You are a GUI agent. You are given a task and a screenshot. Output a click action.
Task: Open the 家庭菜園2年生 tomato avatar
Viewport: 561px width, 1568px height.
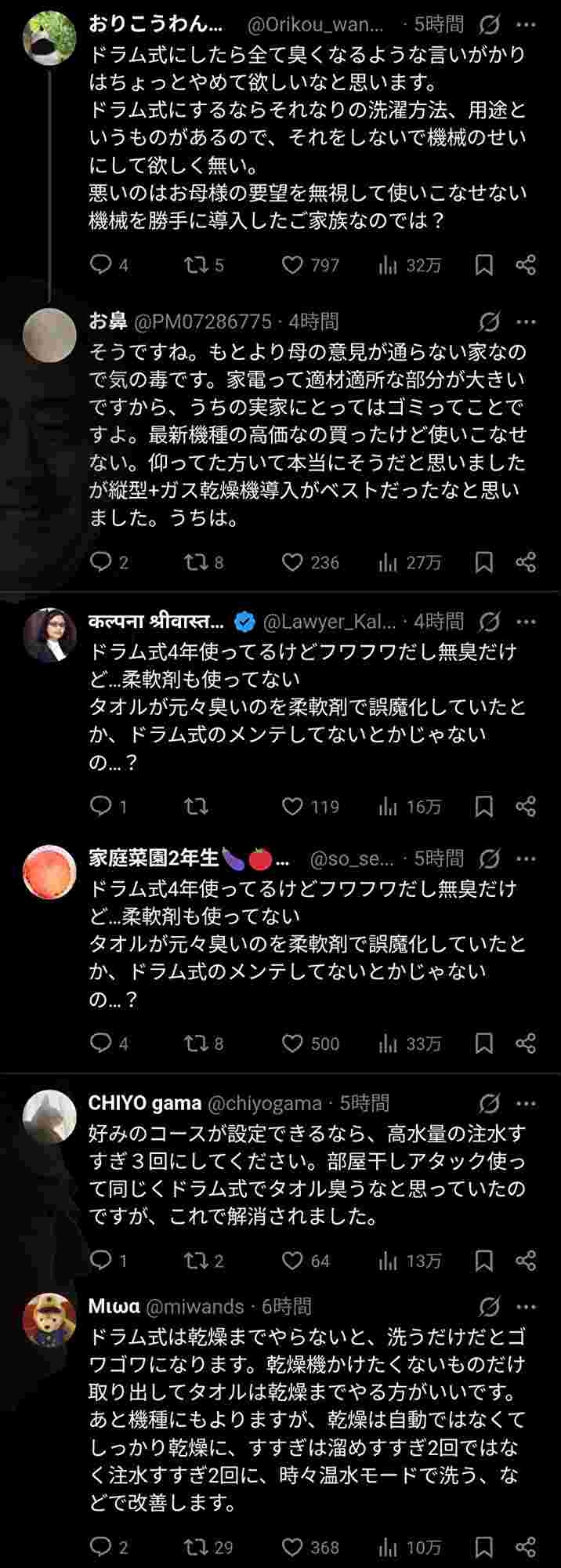point(49,873)
